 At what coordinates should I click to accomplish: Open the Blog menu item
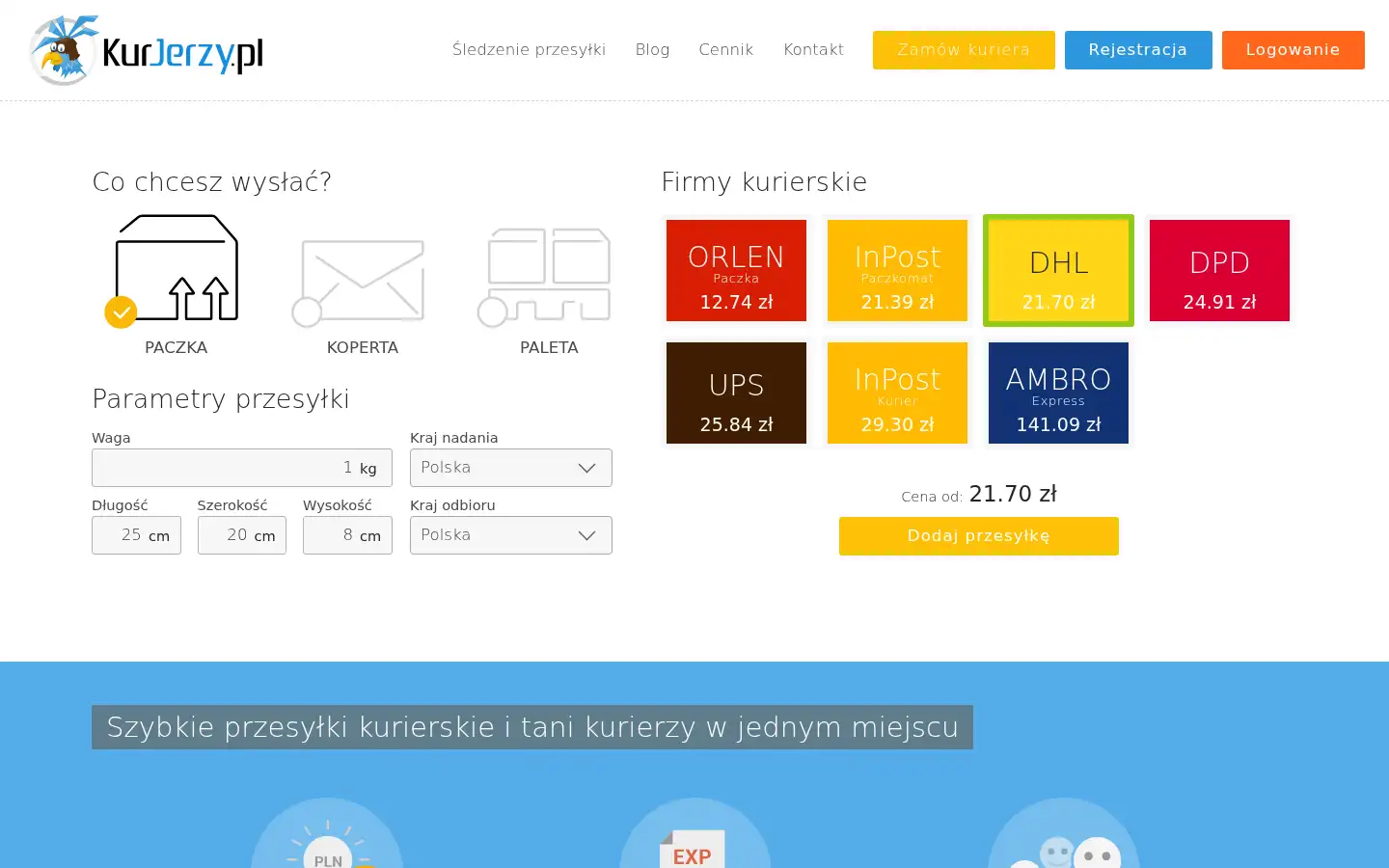652,49
